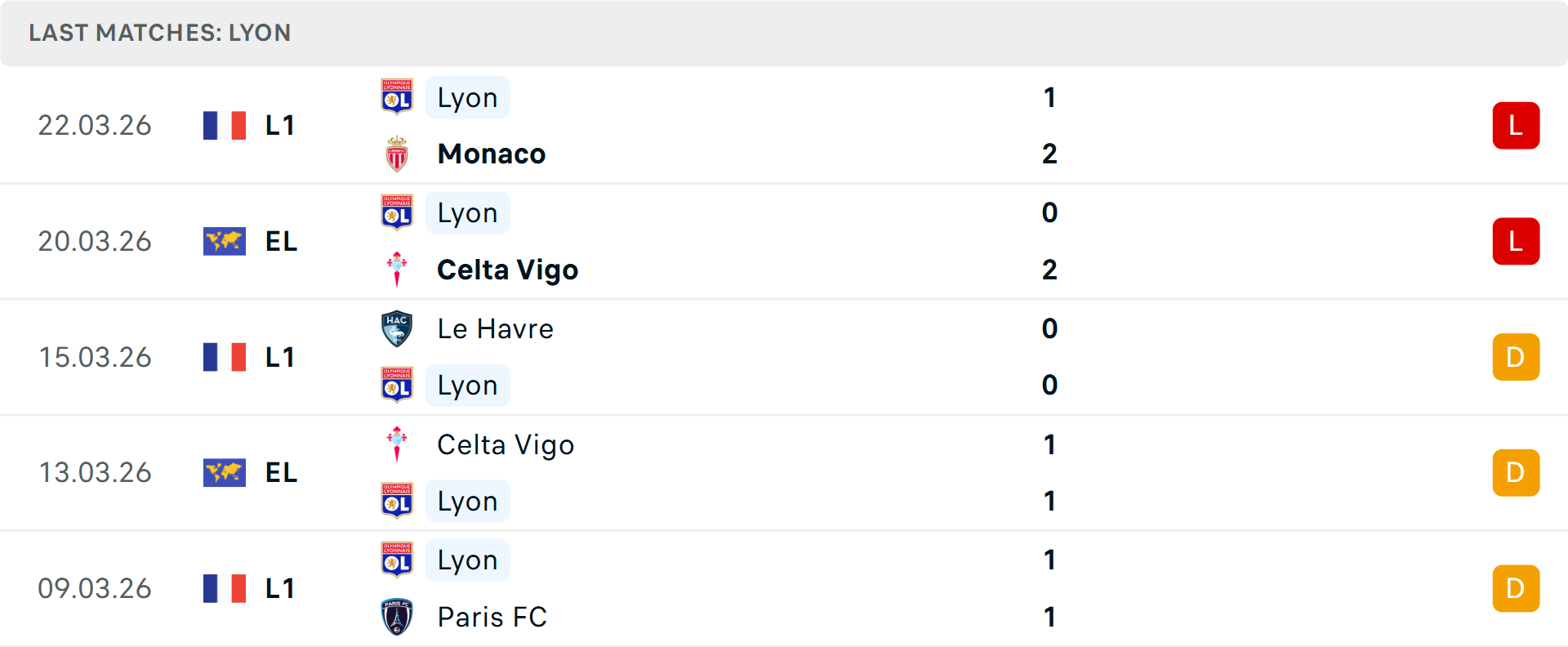The width and height of the screenshot is (1568, 647).
Task: Click French flag on 22.03.26 match
Action: tap(225, 126)
